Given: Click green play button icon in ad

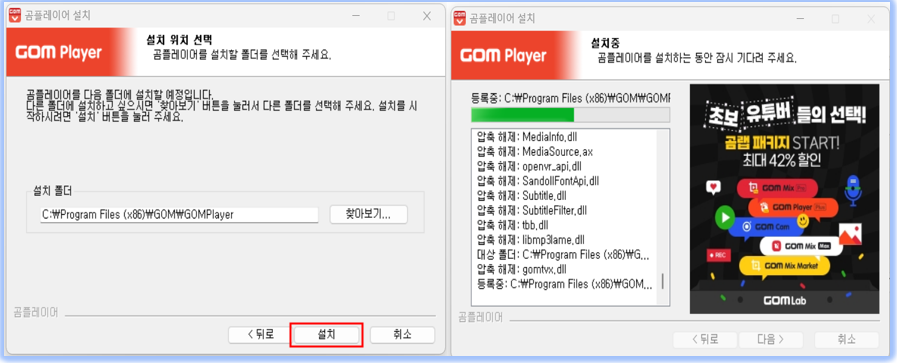Looking at the screenshot, I should [x=725, y=218].
